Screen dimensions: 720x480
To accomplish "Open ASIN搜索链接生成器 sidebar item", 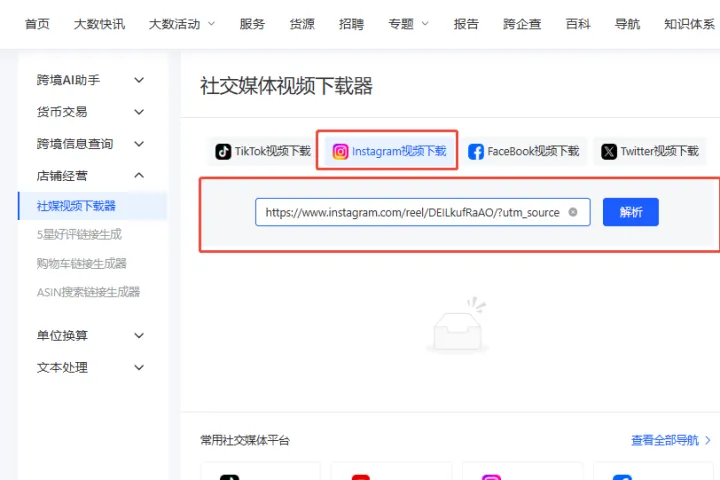I will coord(88,292).
